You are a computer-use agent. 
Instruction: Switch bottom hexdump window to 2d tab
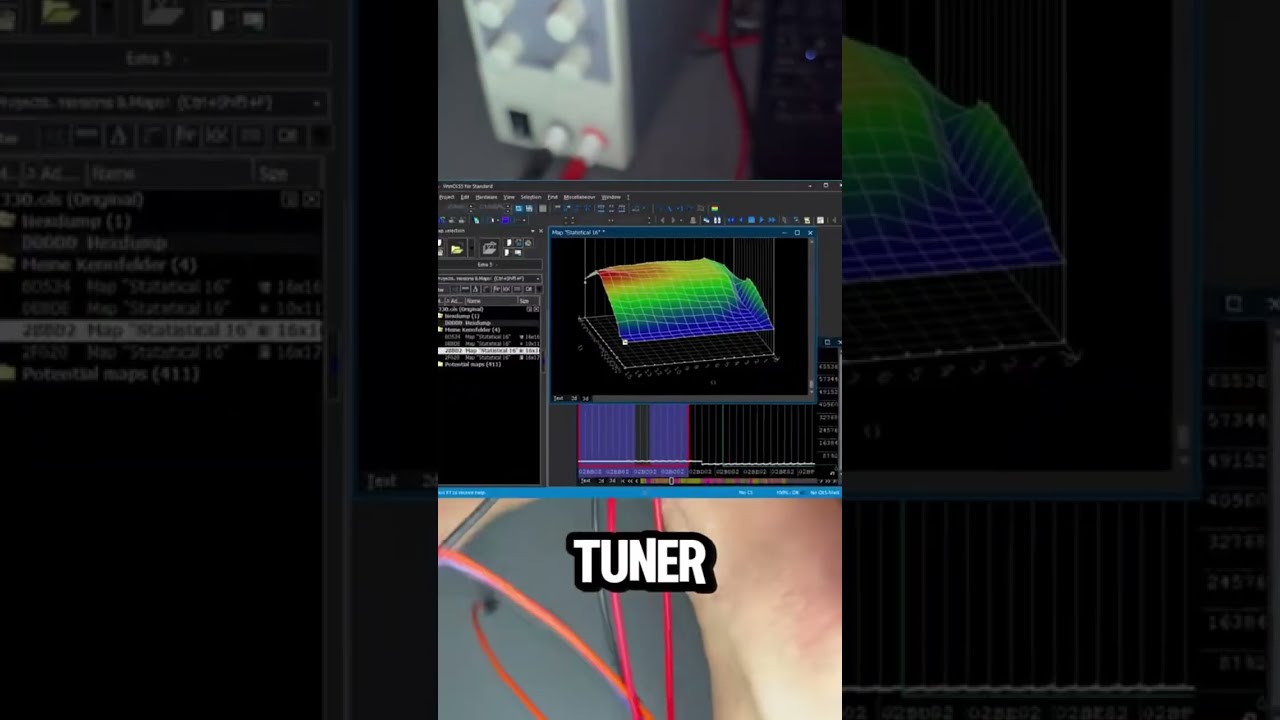601,481
